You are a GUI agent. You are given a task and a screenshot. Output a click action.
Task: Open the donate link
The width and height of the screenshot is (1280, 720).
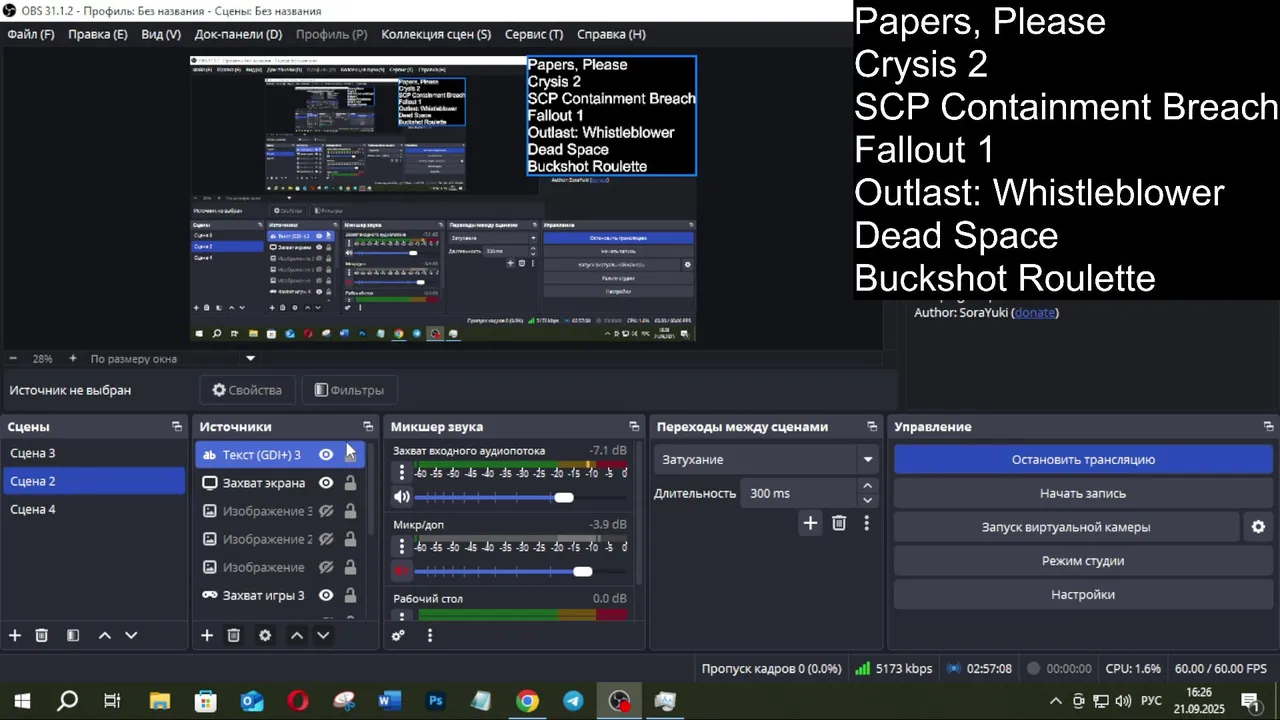point(1035,313)
